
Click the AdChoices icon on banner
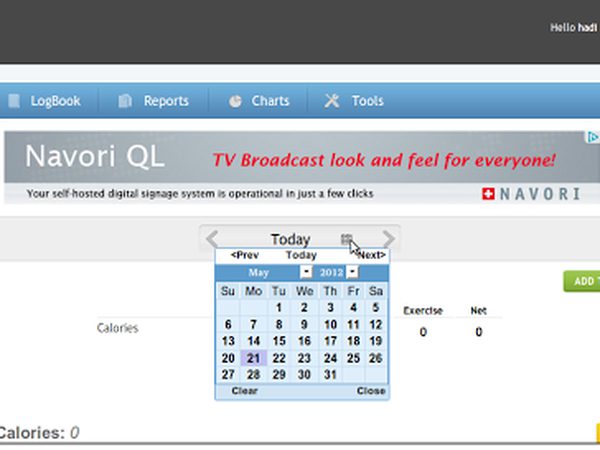593,137
